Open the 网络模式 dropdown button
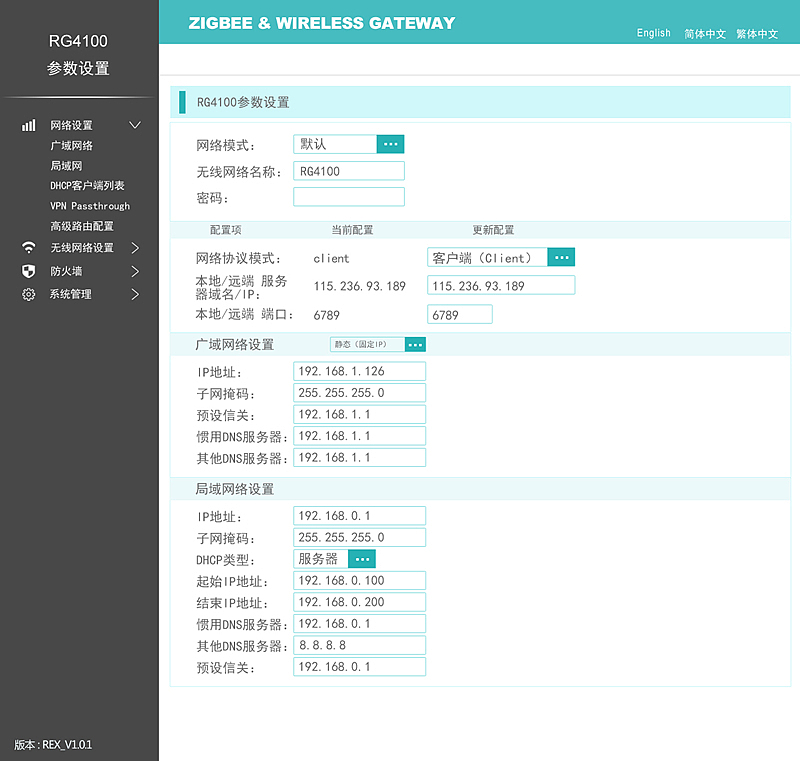The height and width of the screenshot is (761, 800). tap(390, 144)
